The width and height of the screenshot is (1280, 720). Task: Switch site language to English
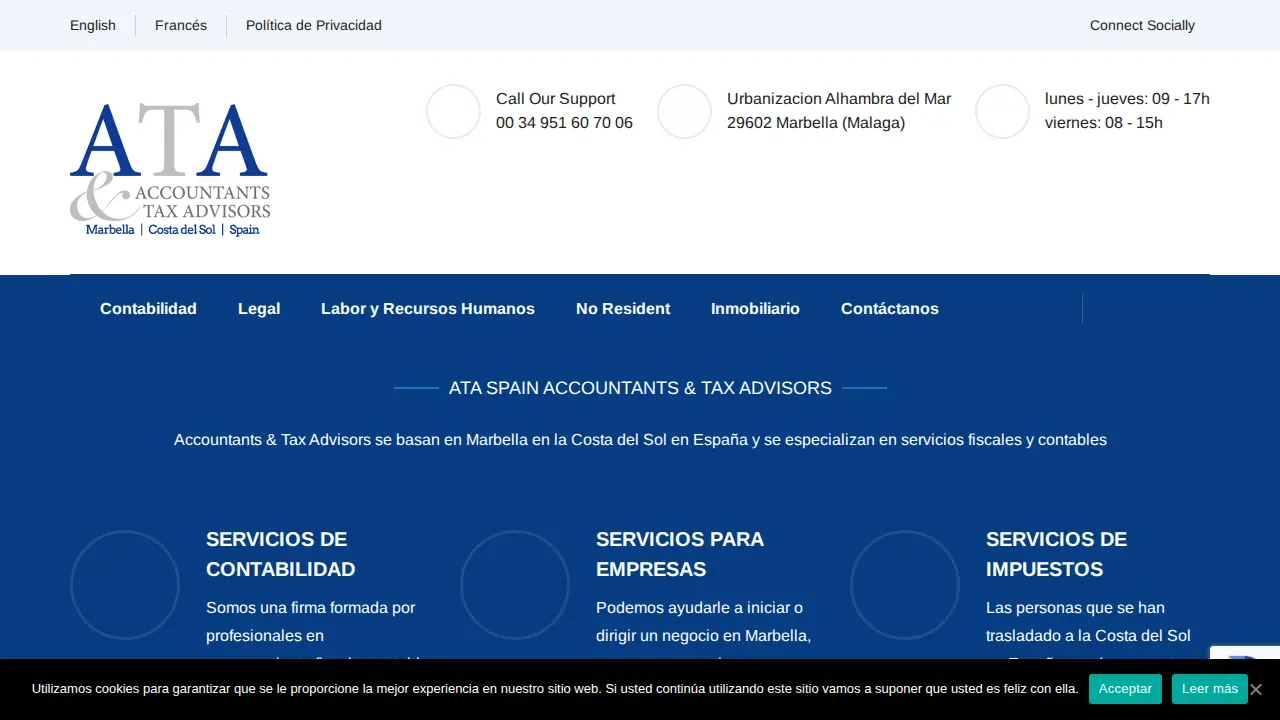coord(93,25)
